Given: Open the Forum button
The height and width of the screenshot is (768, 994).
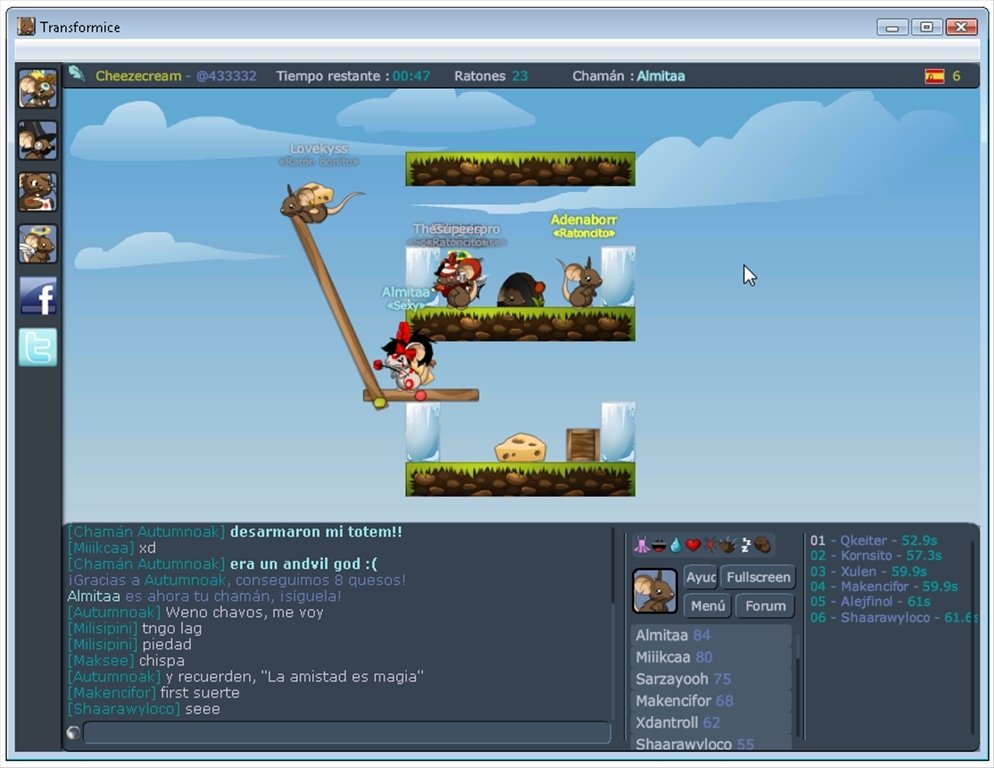Looking at the screenshot, I should (765, 606).
